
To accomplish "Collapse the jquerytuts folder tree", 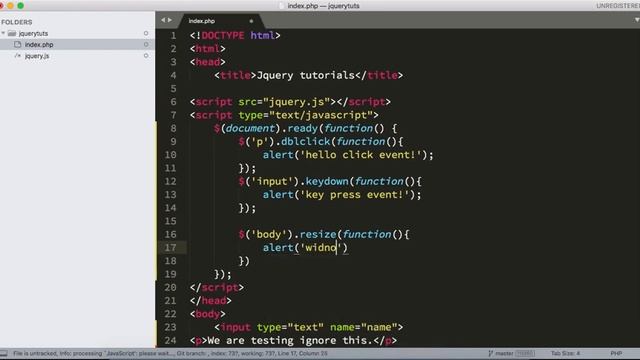I will tap(3, 33).
